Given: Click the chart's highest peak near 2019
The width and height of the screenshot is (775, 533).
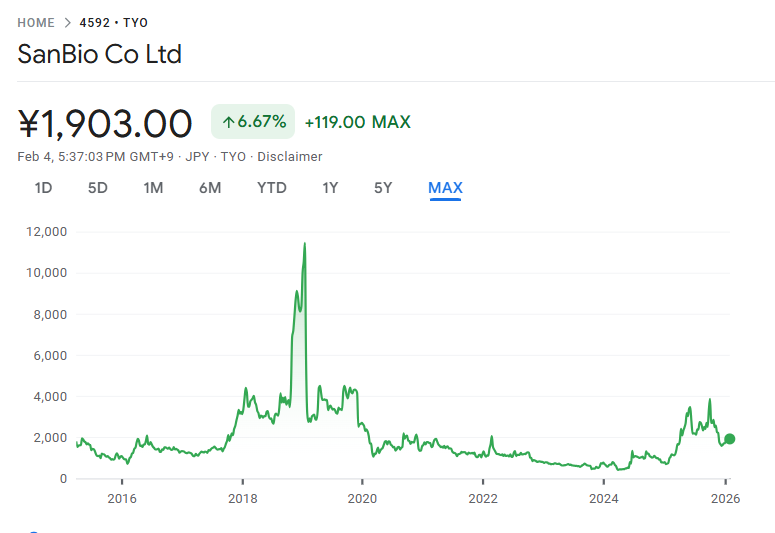Looking at the screenshot, I should pos(304,244).
